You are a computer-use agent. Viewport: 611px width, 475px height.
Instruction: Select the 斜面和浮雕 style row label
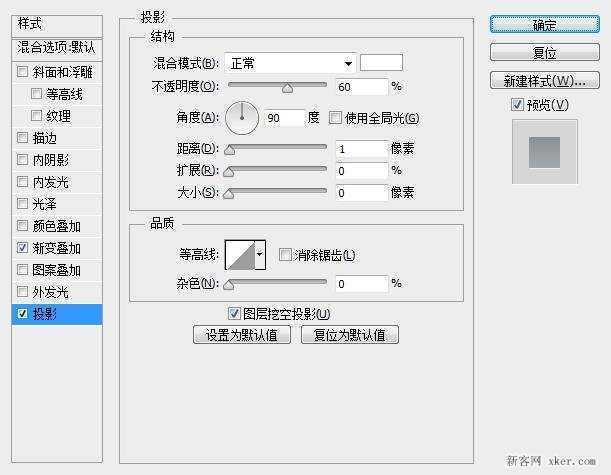click(62, 72)
